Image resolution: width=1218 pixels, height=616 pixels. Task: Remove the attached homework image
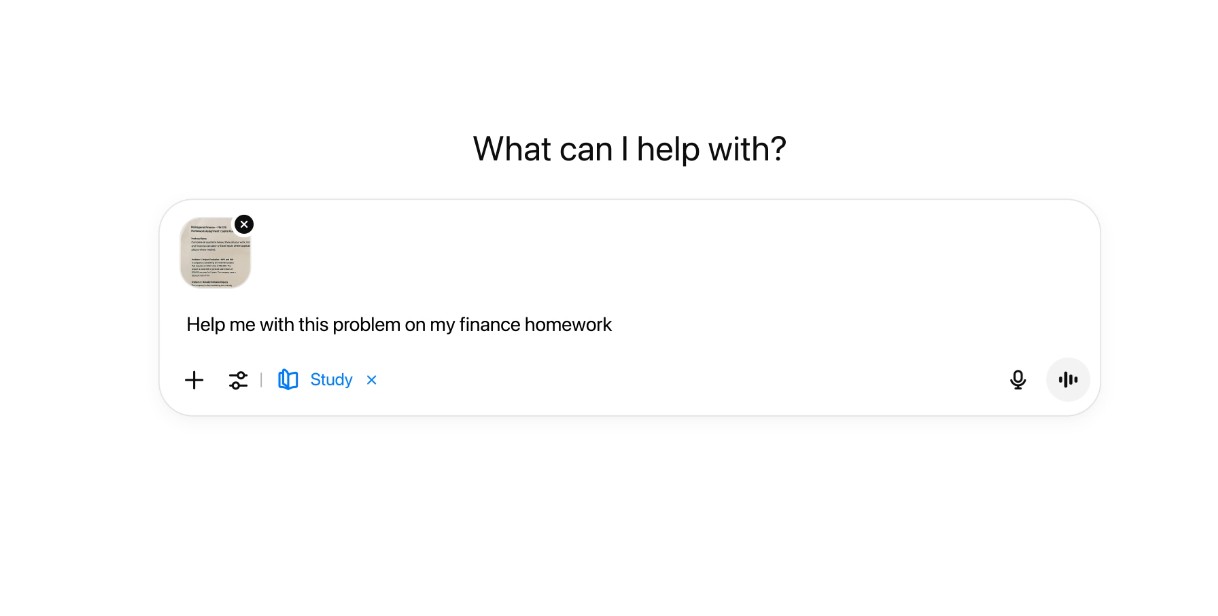click(244, 224)
